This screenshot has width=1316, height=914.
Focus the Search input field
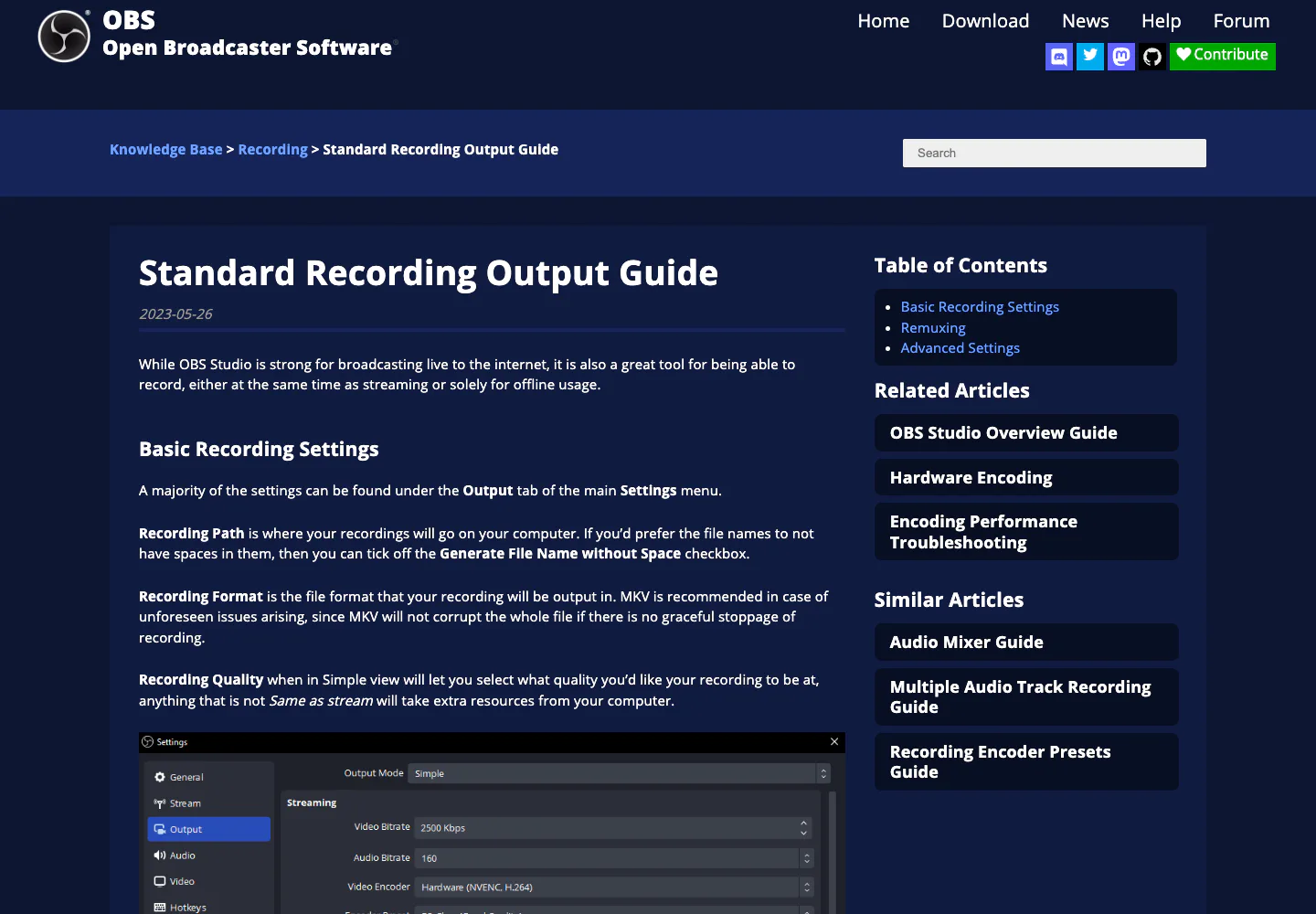[1055, 153]
